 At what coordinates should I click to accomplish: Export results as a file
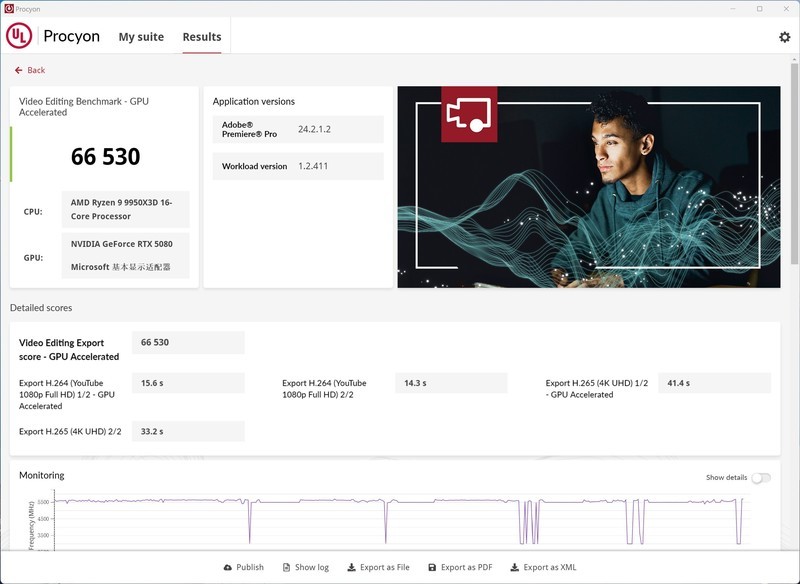(380, 566)
